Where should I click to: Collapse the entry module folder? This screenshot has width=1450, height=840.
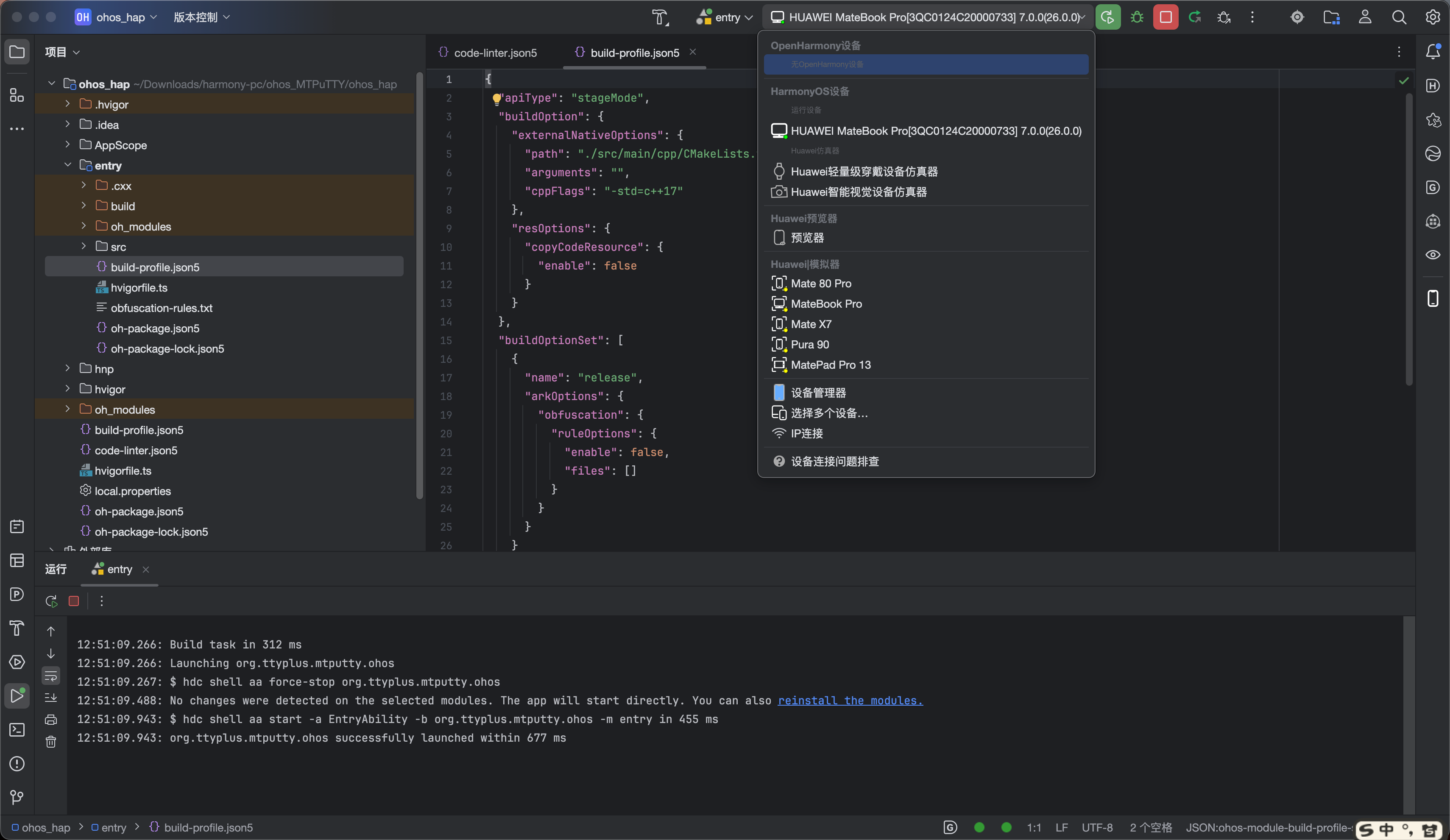[67, 165]
